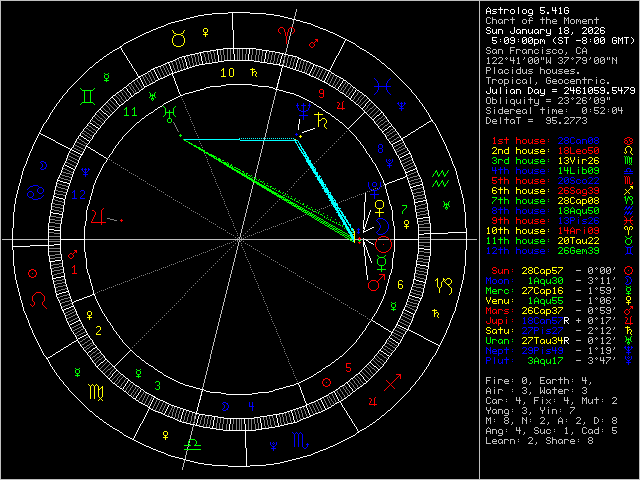Select the green Aquarius wave glyph on outer ring
This screenshot has width=640, height=480.
440,179
